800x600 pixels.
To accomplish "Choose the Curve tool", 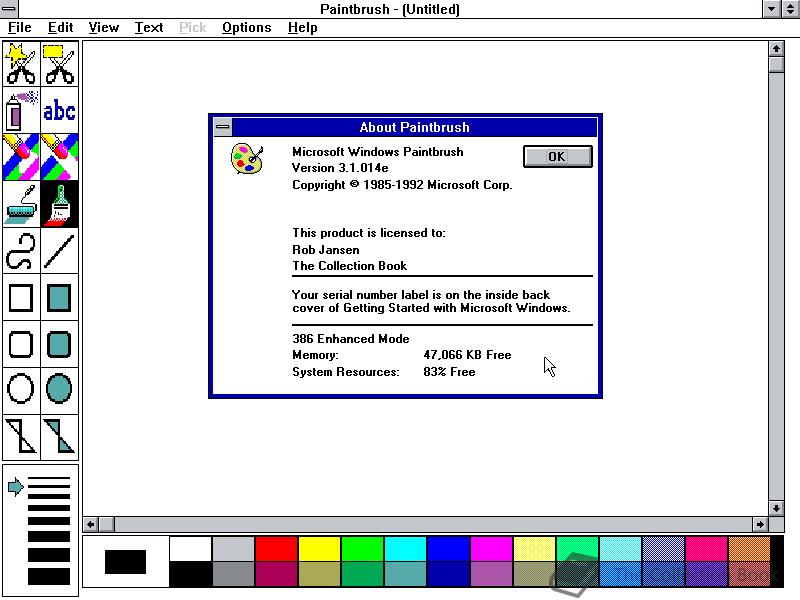I will 21,251.
